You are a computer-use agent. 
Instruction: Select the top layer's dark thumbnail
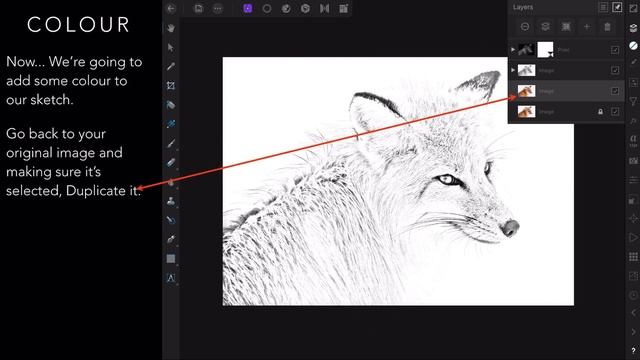click(x=526, y=50)
